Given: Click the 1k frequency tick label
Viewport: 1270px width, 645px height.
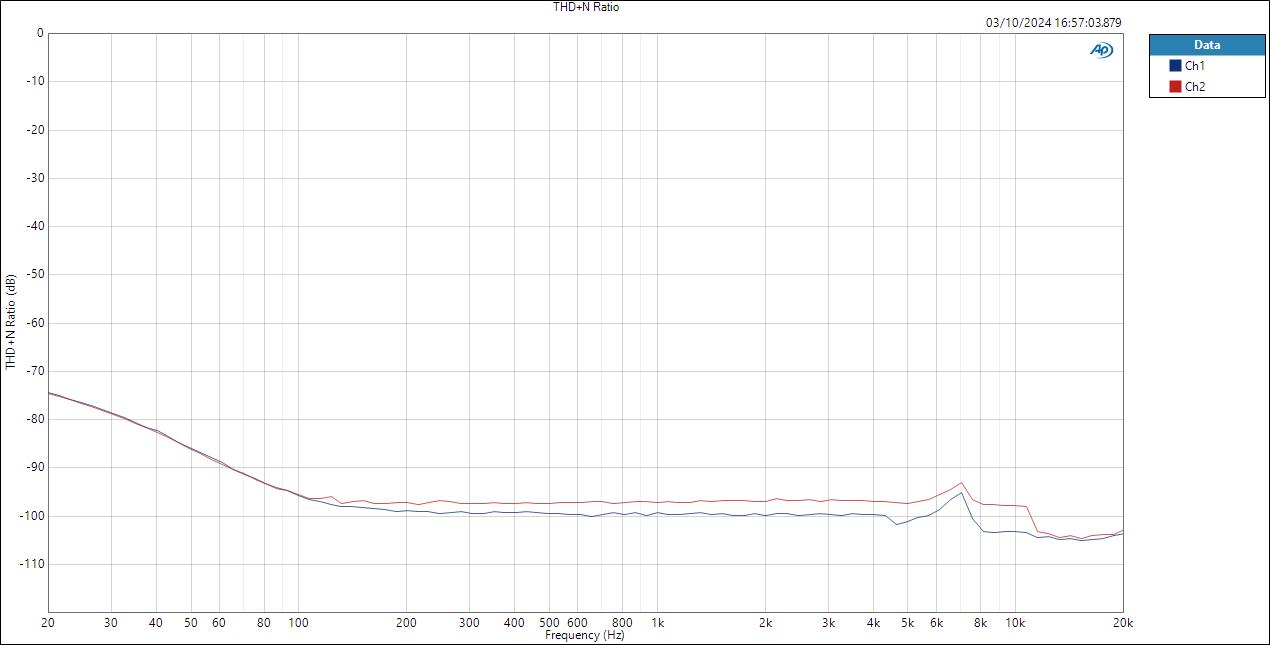Looking at the screenshot, I should [657, 621].
